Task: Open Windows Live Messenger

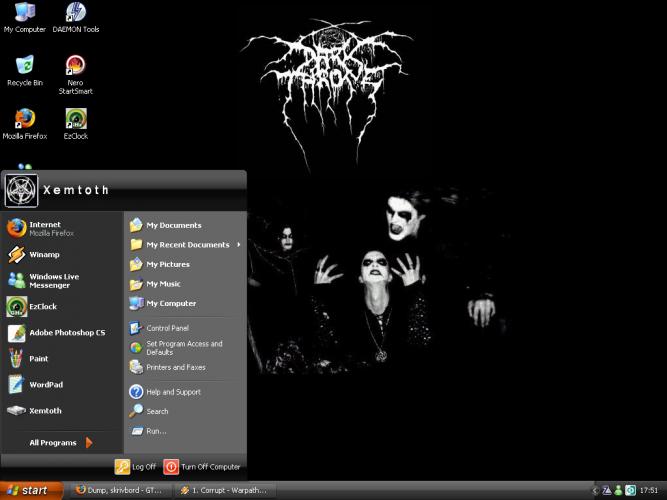Action: (x=54, y=281)
